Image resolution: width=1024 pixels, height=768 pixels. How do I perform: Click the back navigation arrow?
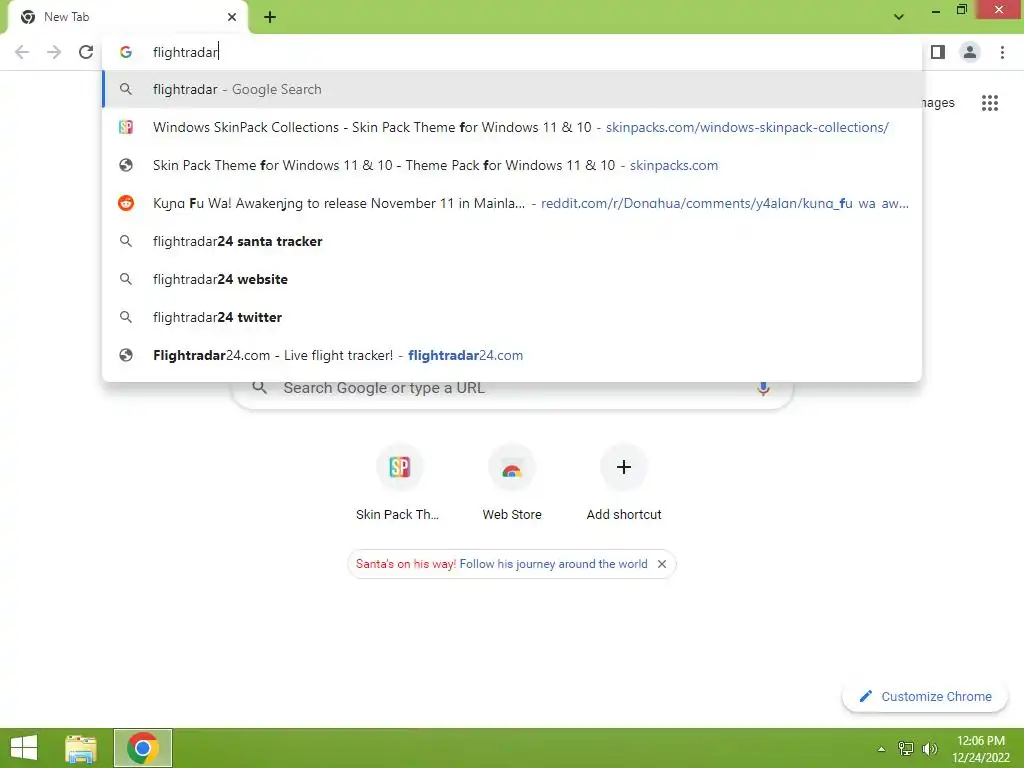tap(22, 52)
